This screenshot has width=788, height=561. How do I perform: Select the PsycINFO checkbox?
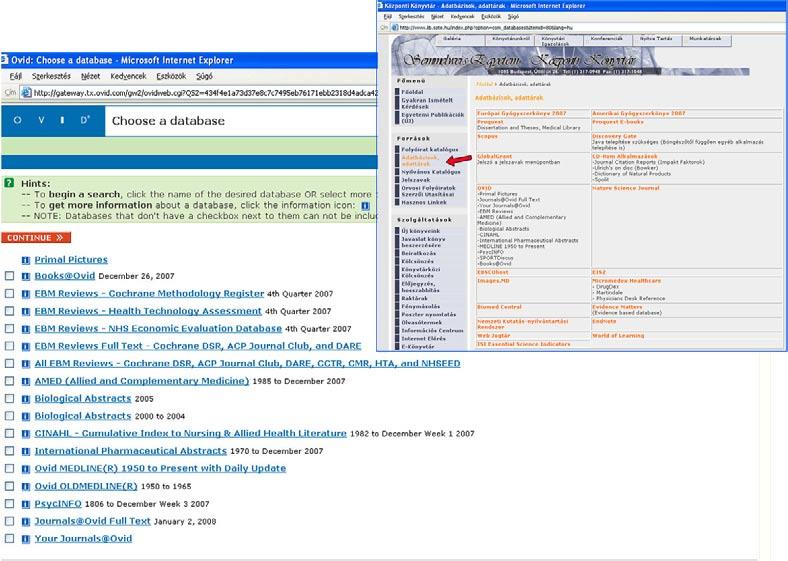9,504
